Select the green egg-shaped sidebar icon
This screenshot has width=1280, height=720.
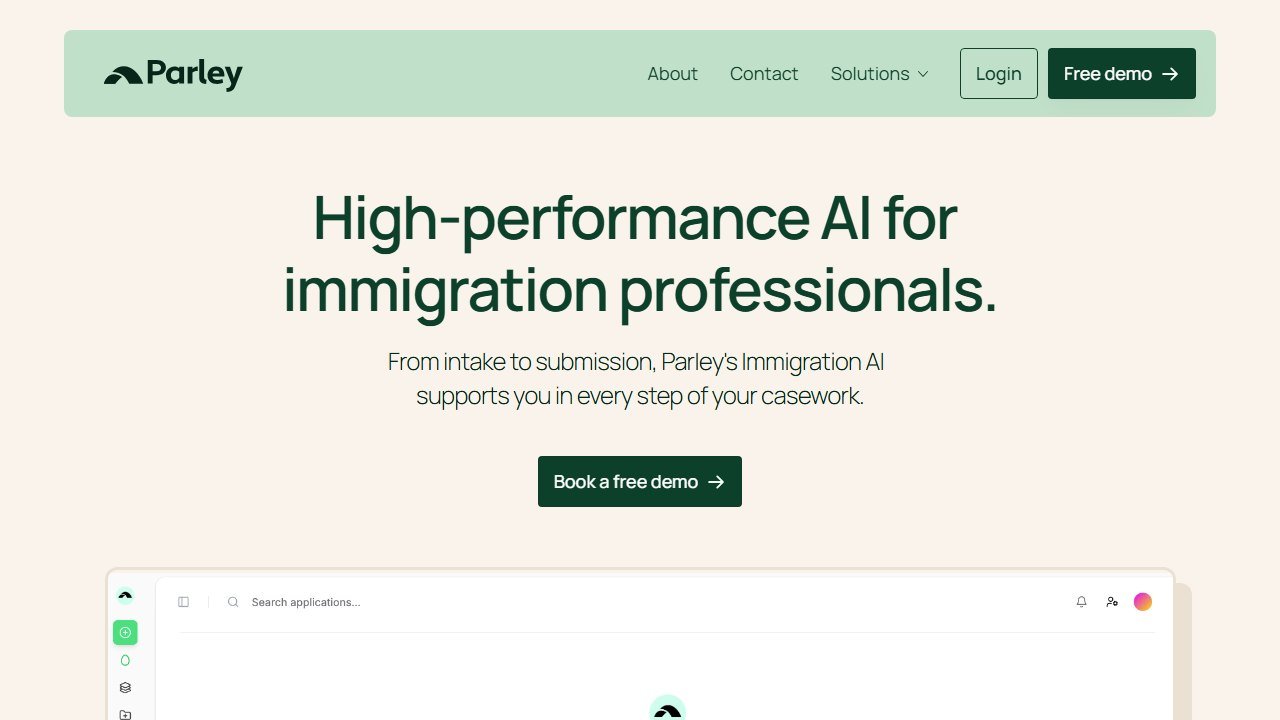point(125,660)
